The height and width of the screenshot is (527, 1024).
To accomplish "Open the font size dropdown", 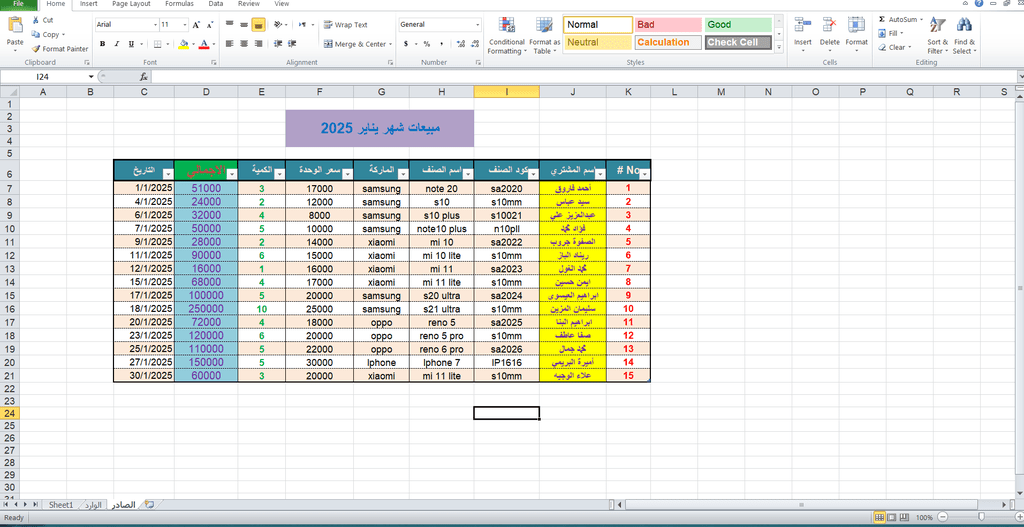I will click(183, 25).
